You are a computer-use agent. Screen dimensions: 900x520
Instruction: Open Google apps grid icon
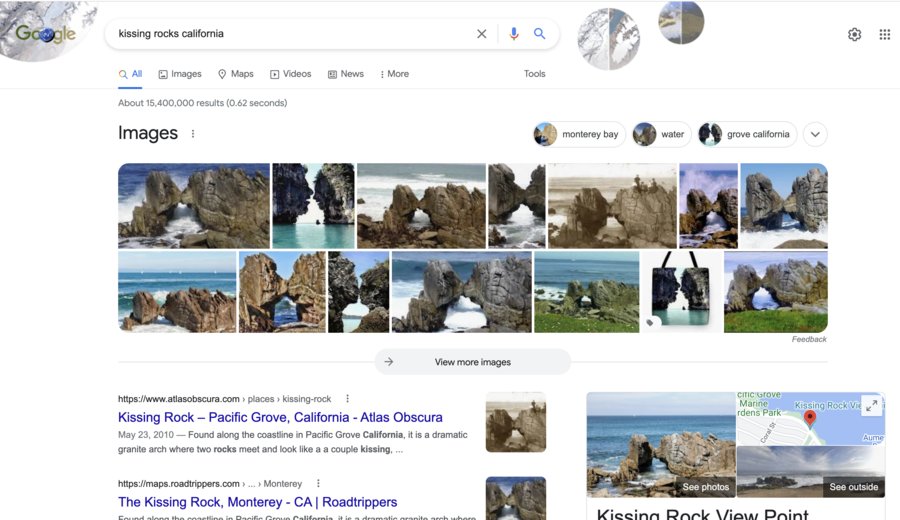coord(885,34)
